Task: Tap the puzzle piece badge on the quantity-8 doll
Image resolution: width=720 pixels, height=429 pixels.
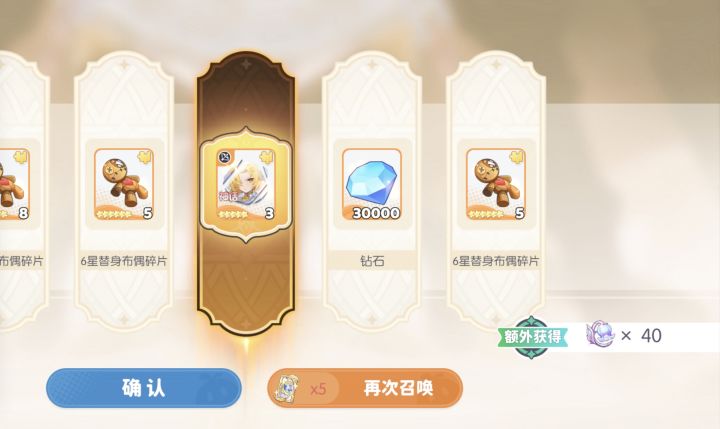Action: click(x=21, y=157)
